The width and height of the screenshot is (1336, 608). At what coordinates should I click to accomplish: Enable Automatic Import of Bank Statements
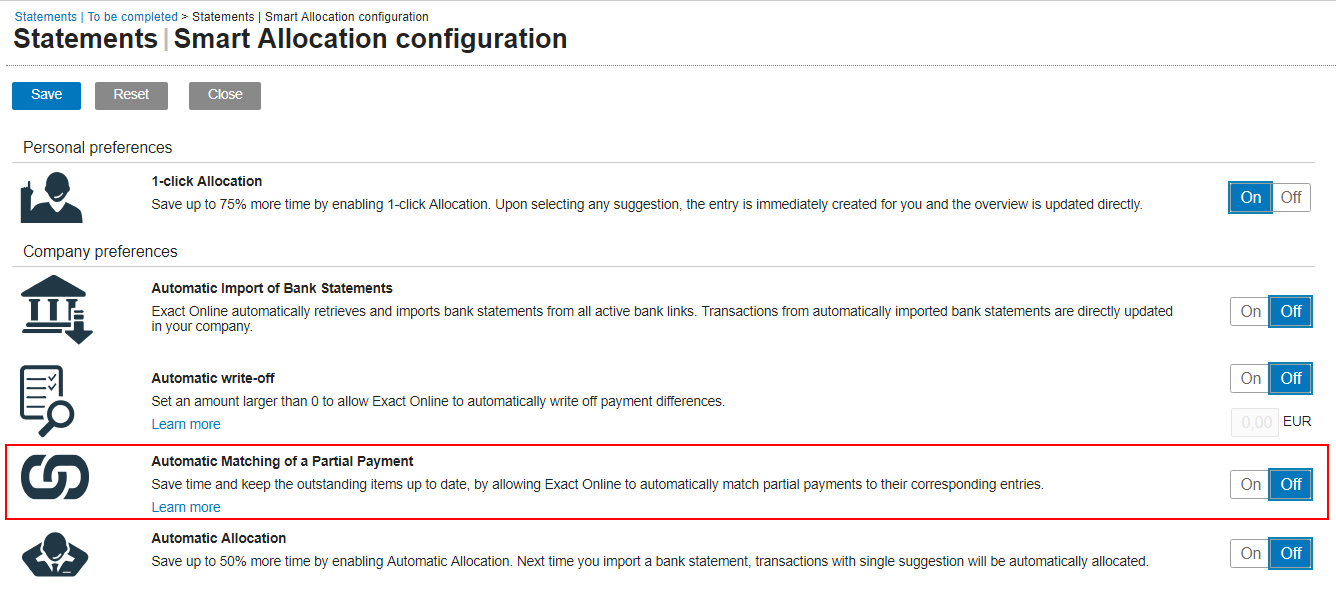coord(1250,311)
